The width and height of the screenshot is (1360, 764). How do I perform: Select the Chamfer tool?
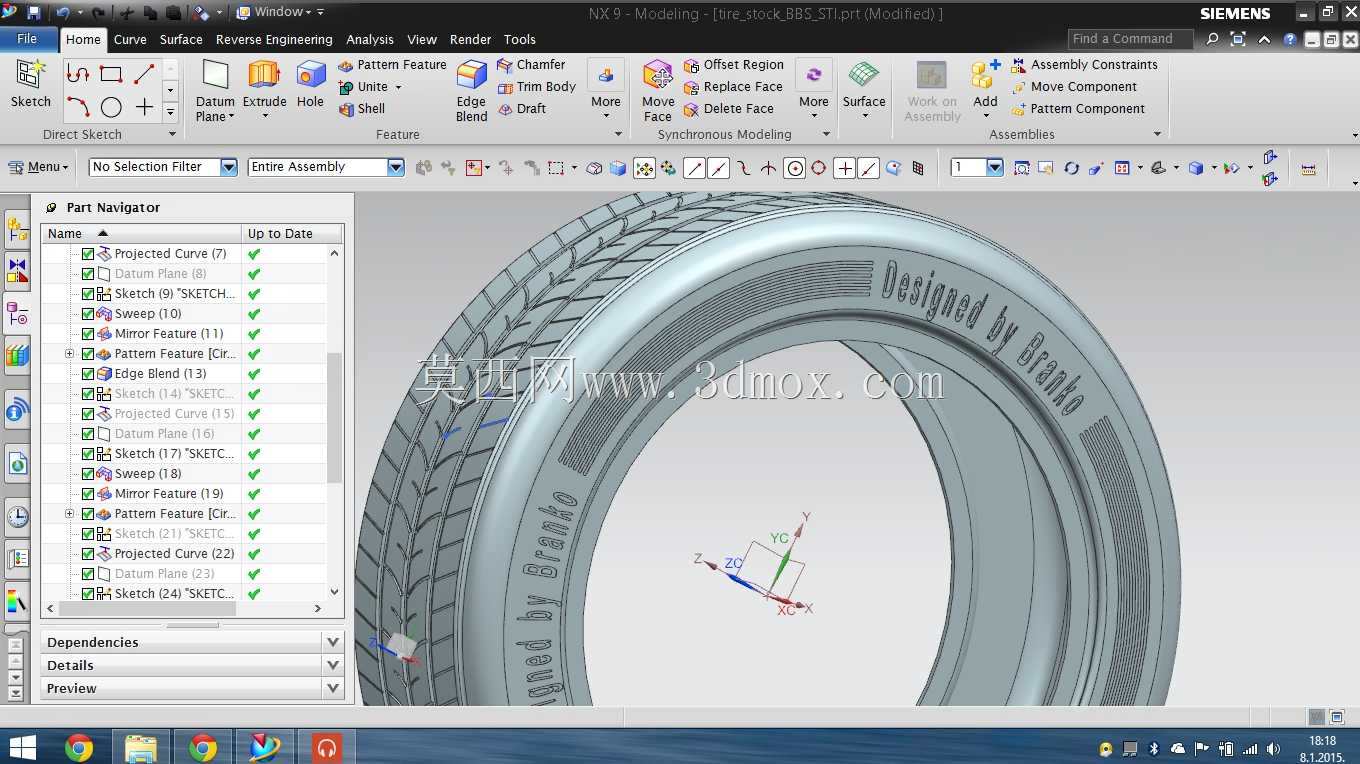point(531,65)
